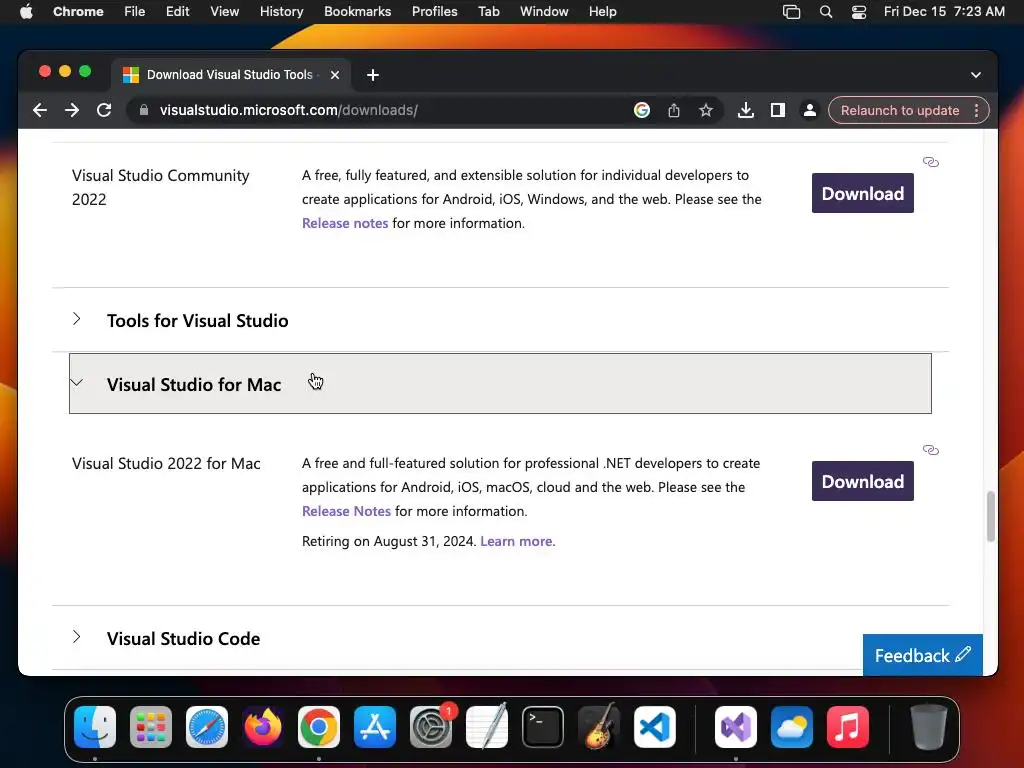
Task: Open a new browser tab
Action: [x=373, y=75]
